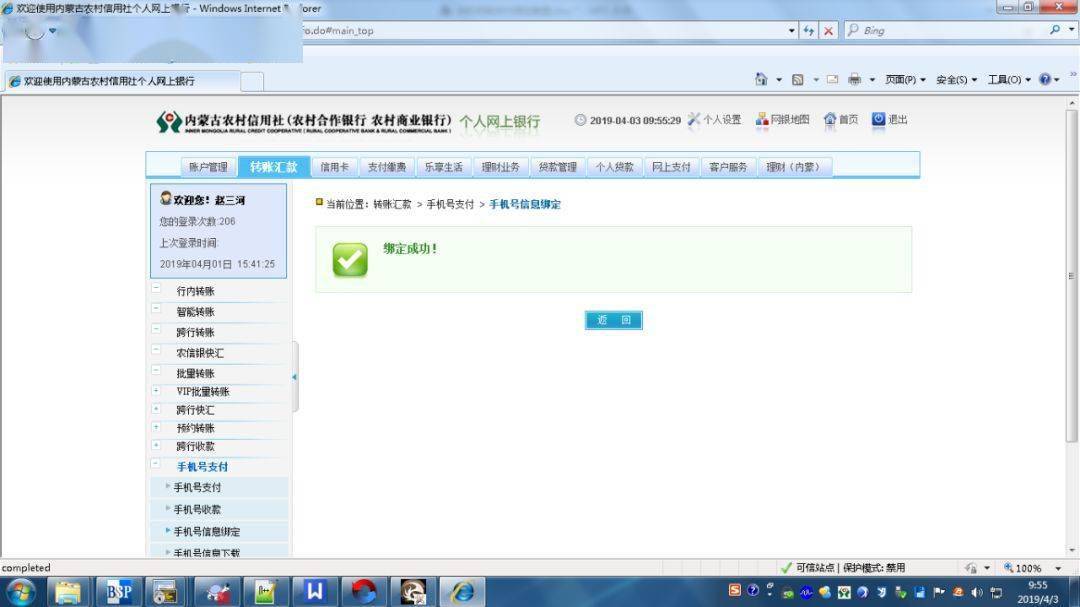Click the IE toolbar home icon
Image resolution: width=1080 pixels, height=607 pixels.
pos(761,80)
